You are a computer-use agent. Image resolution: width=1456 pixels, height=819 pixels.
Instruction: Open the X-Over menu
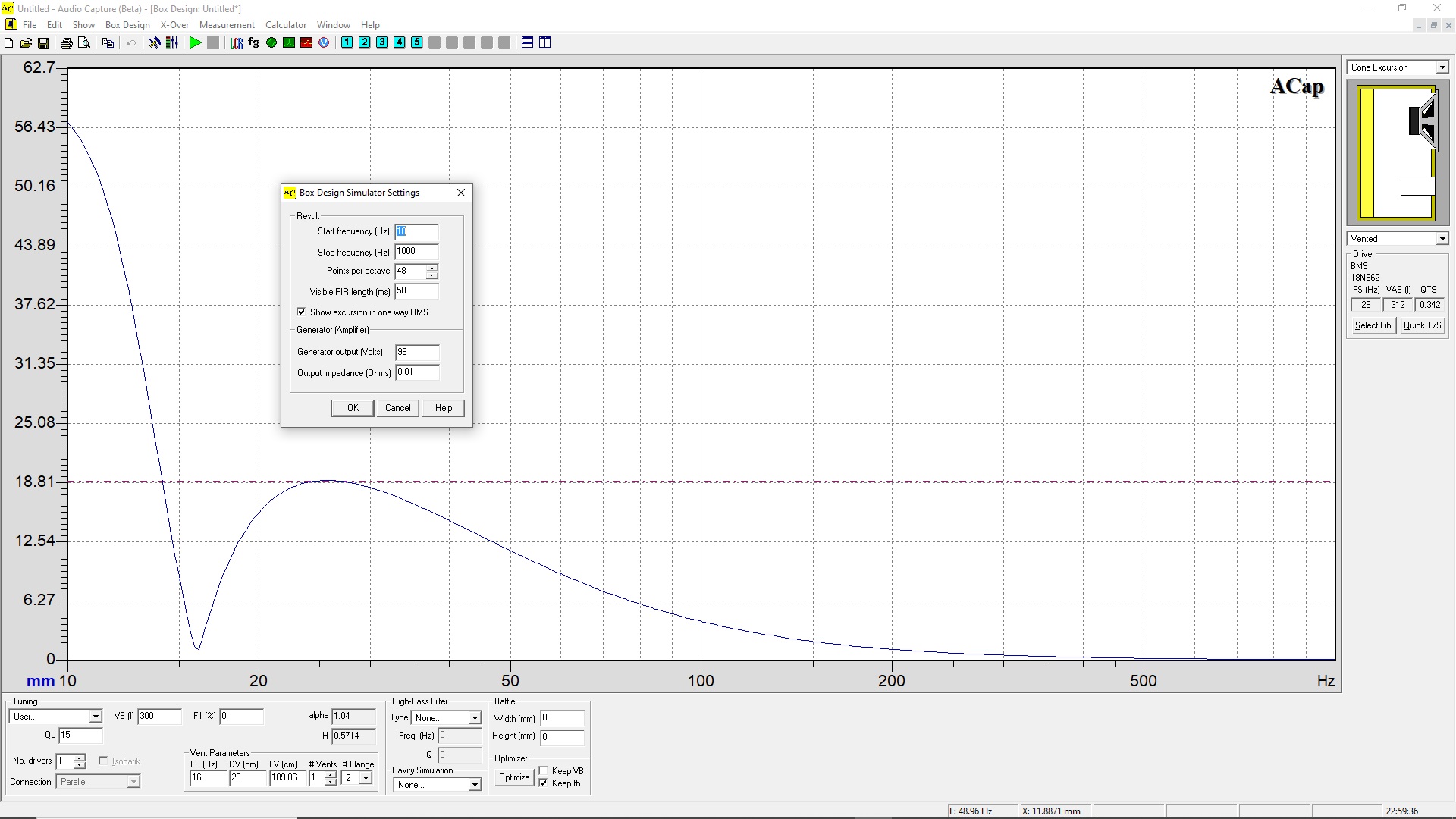pyautogui.click(x=174, y=25)
